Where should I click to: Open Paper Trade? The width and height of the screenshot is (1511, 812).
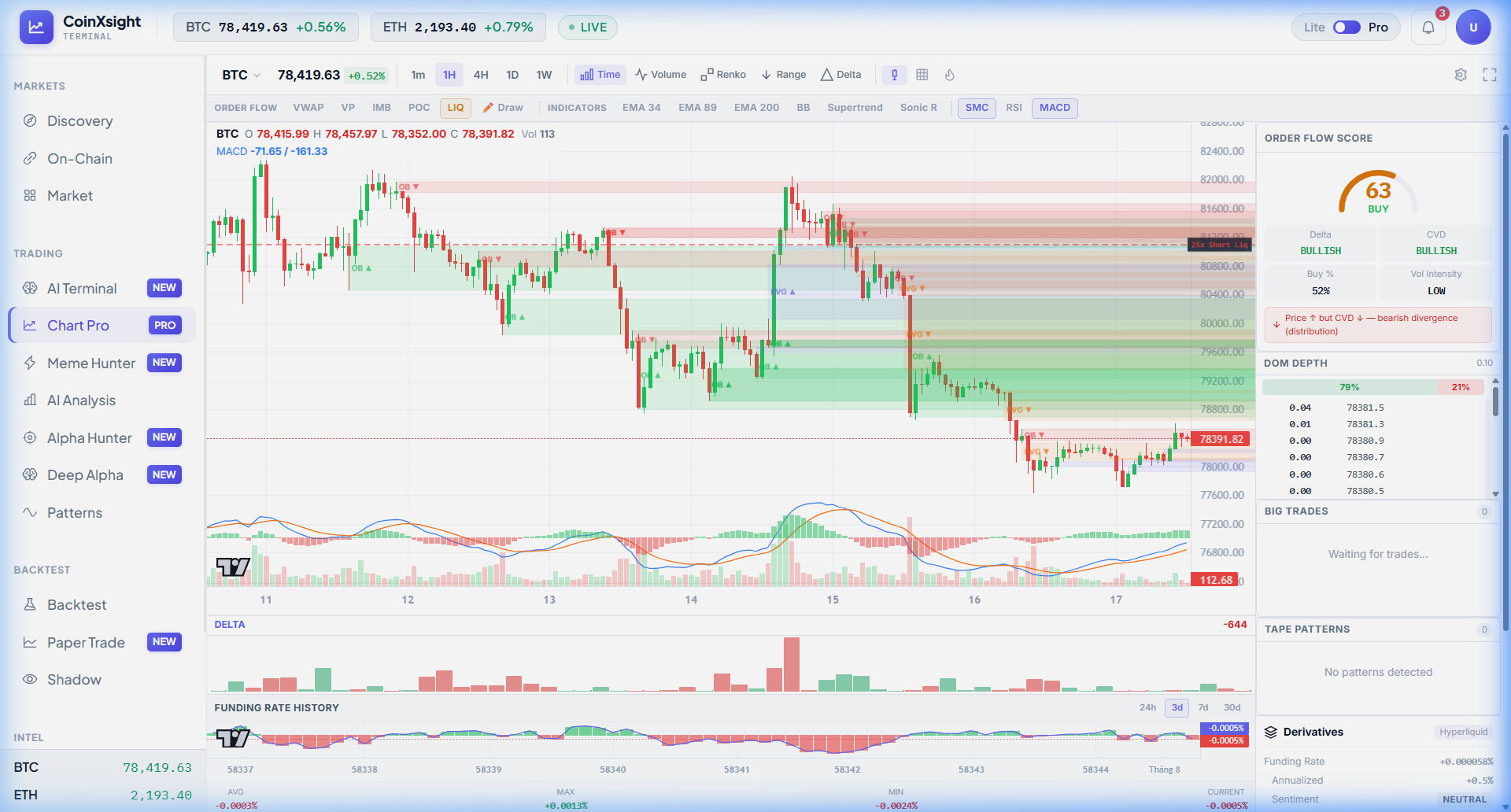coord(102,643)
